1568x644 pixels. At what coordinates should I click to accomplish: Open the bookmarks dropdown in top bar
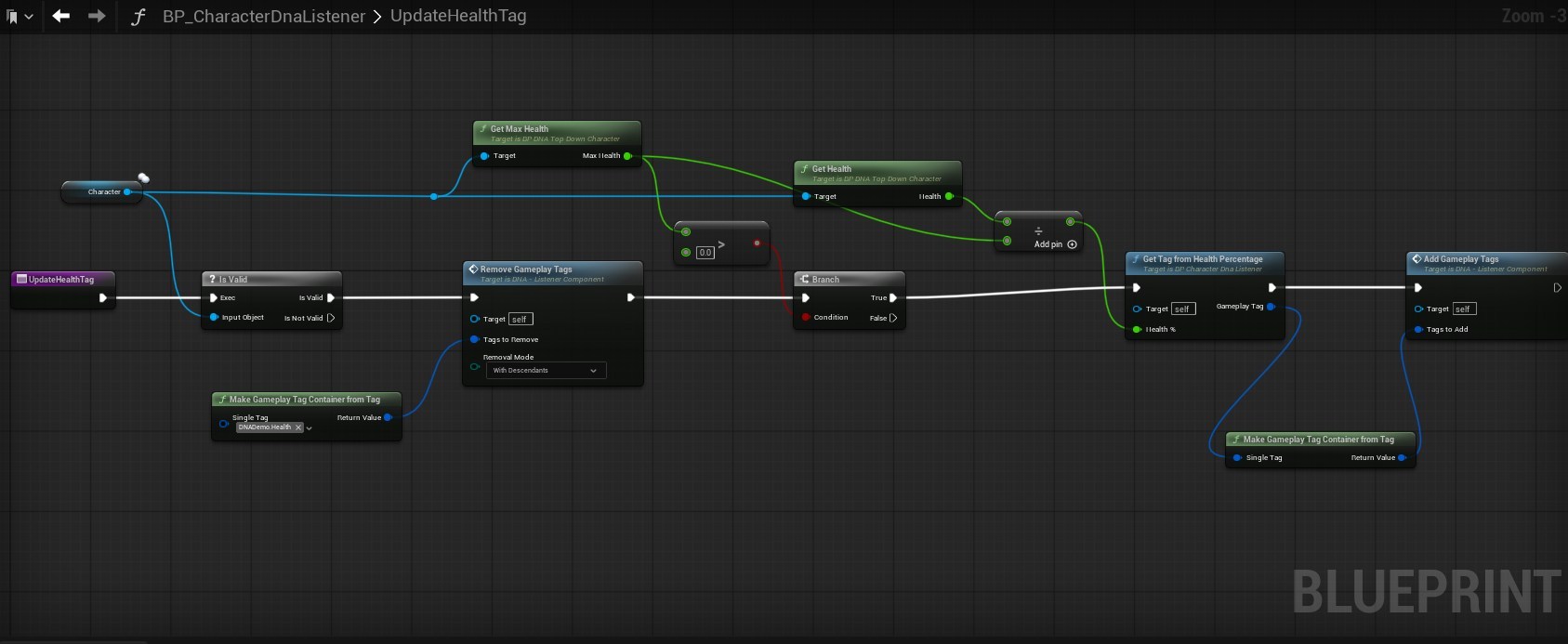point(20,17)
